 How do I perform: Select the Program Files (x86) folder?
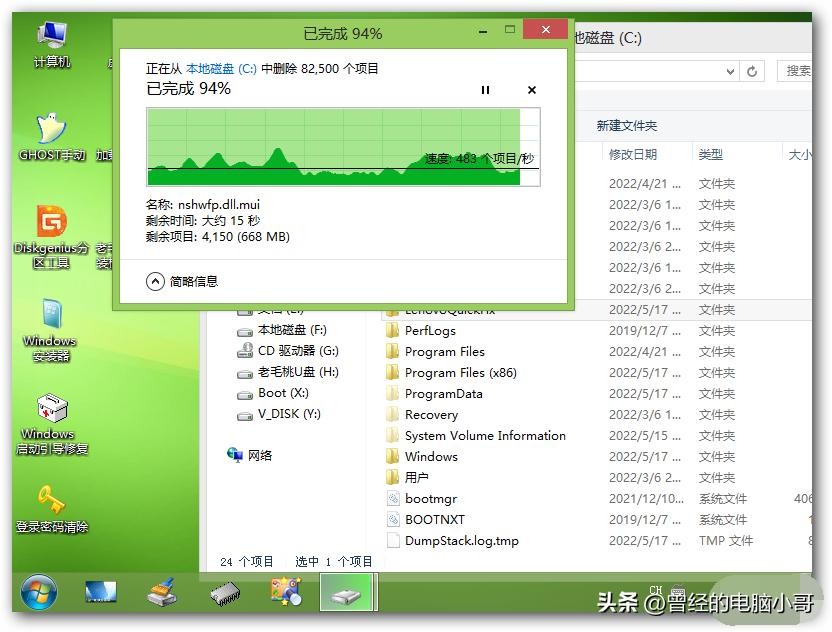(x=460, y=373)
